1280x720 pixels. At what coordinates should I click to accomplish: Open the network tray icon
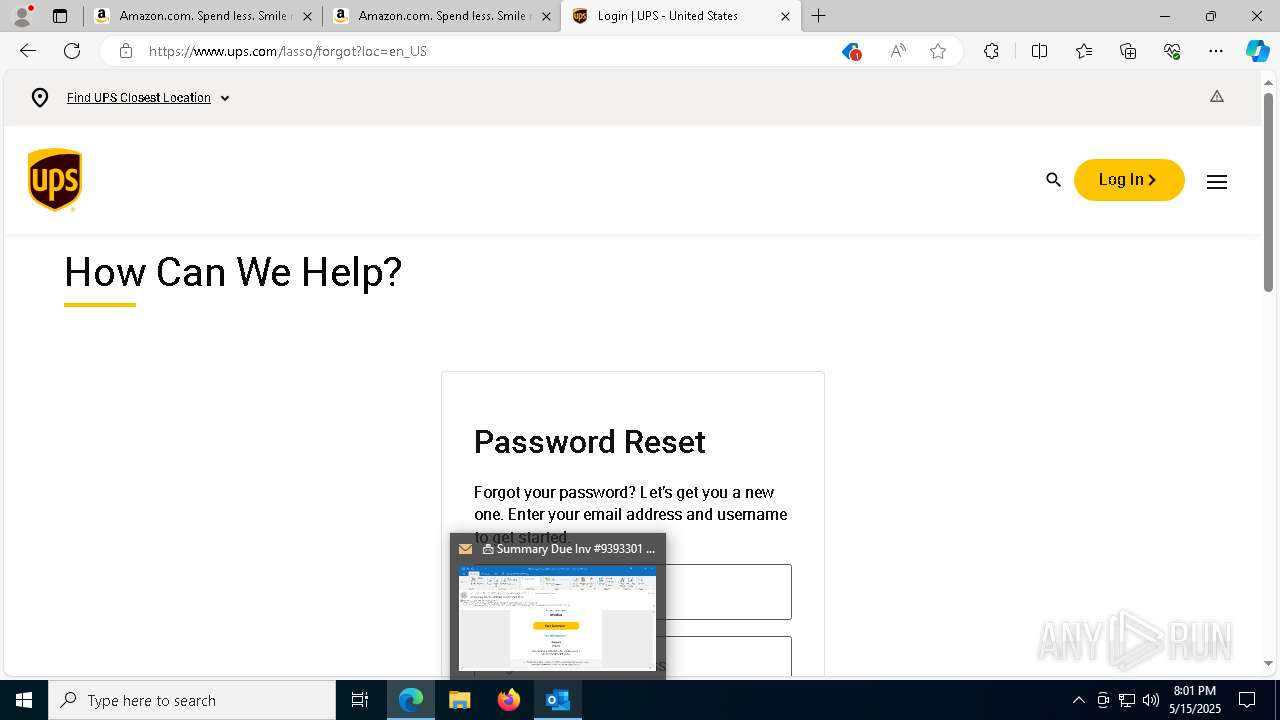[x=1127, y=700]
